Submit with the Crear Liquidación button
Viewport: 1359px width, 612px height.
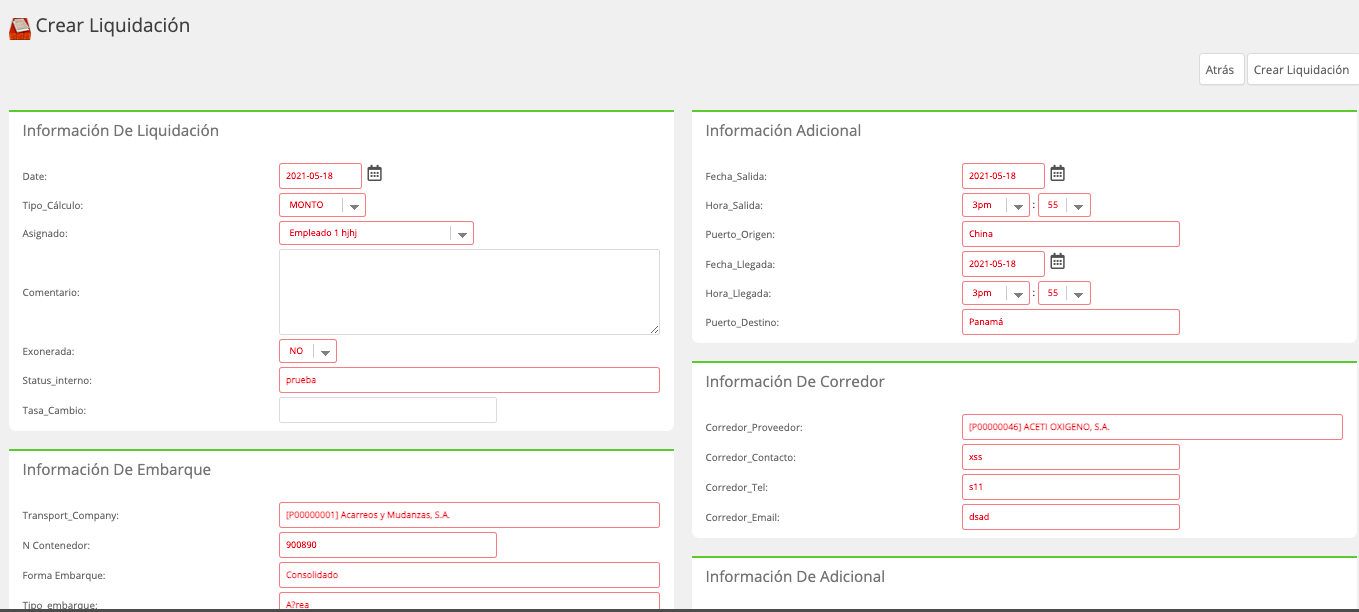point(1302,70)
